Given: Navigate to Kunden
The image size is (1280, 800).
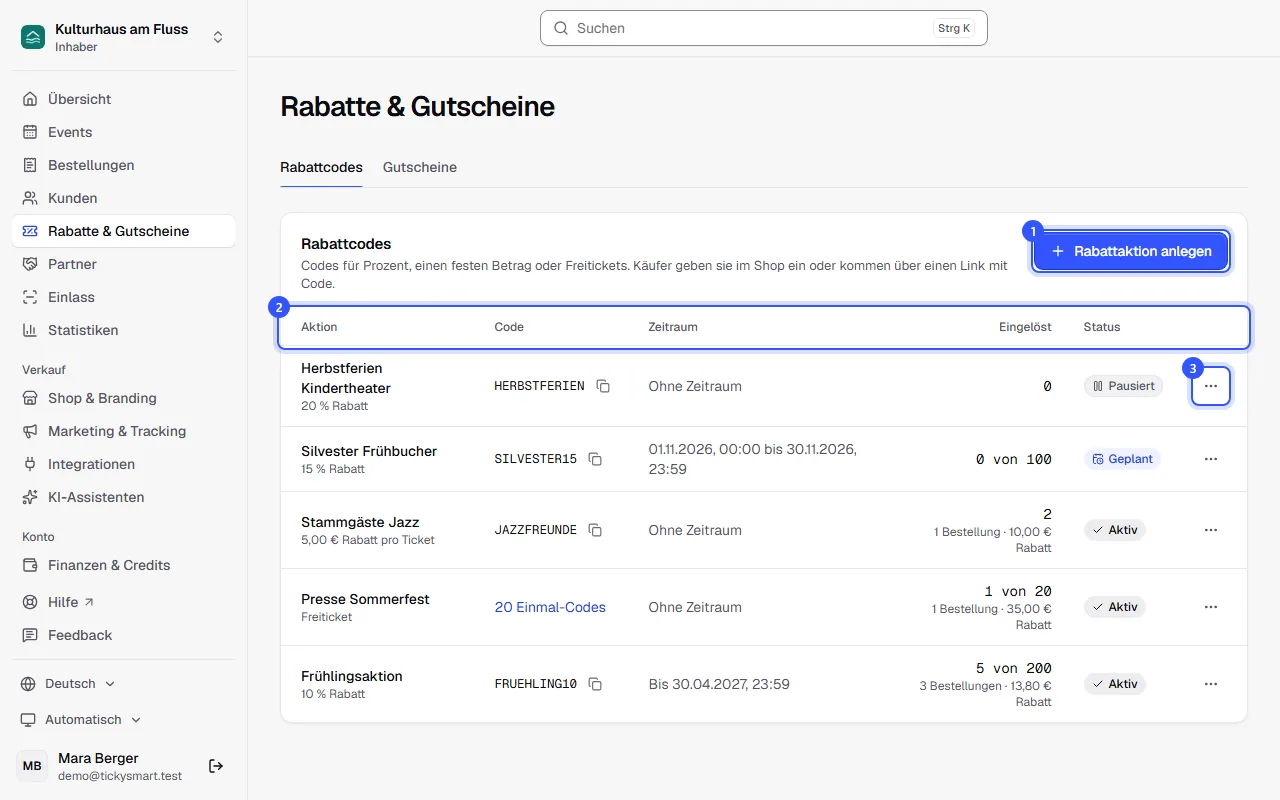Looking at the screenshot, I should 124,198.
